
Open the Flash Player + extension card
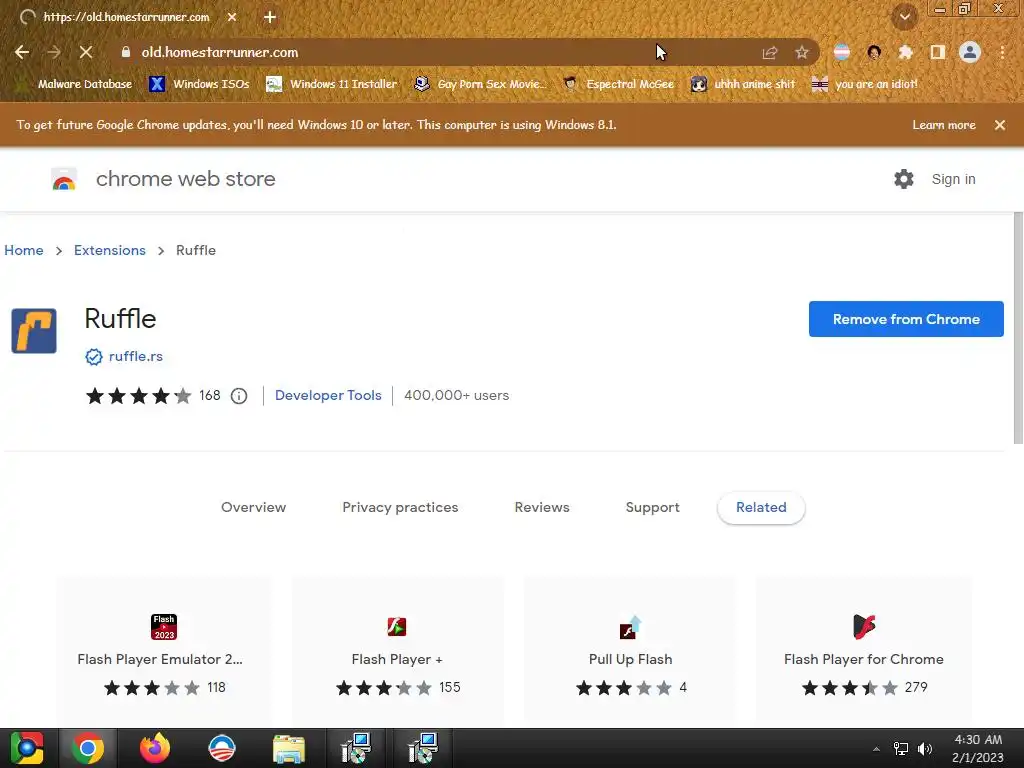pyautogui.click(x=397, y=650)
